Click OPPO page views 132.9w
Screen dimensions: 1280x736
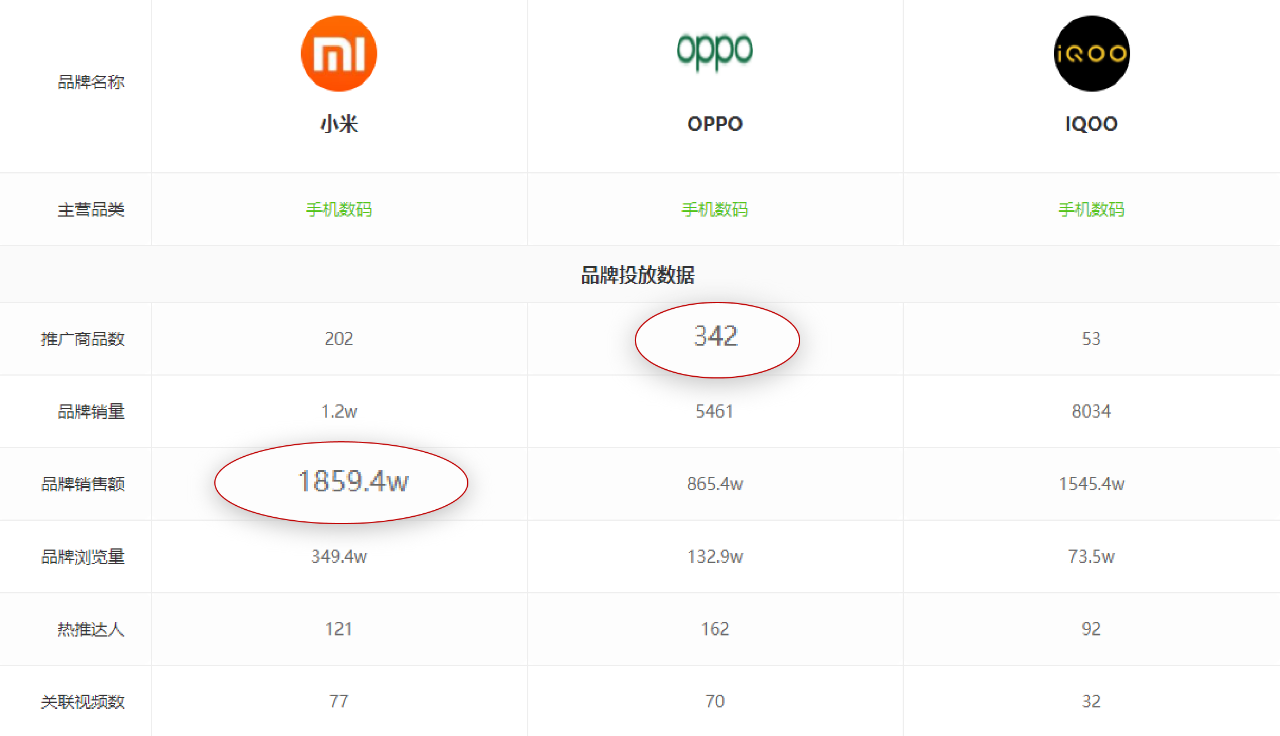click(x=715, y=557)
